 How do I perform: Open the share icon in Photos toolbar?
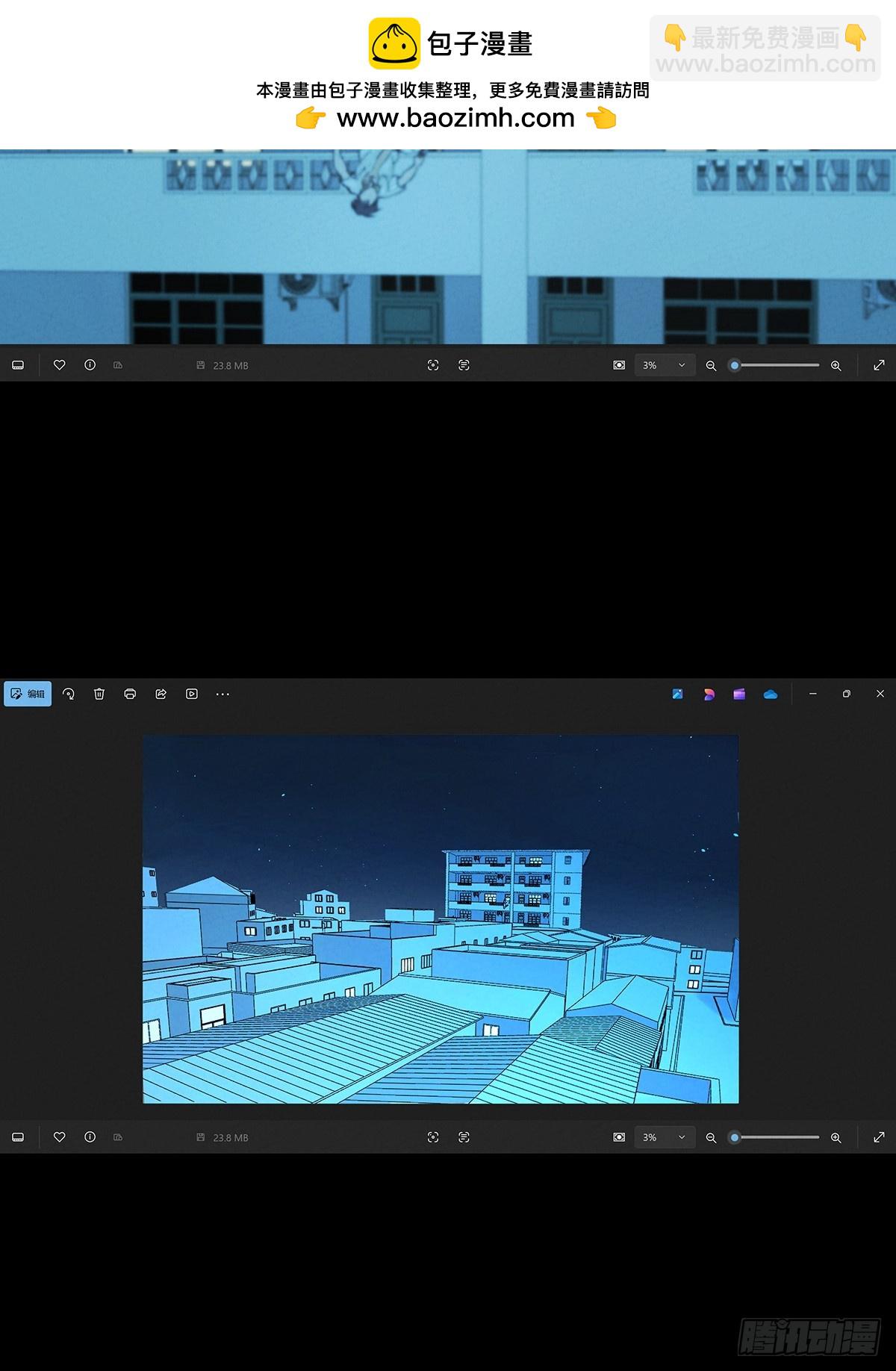point(161,694)
